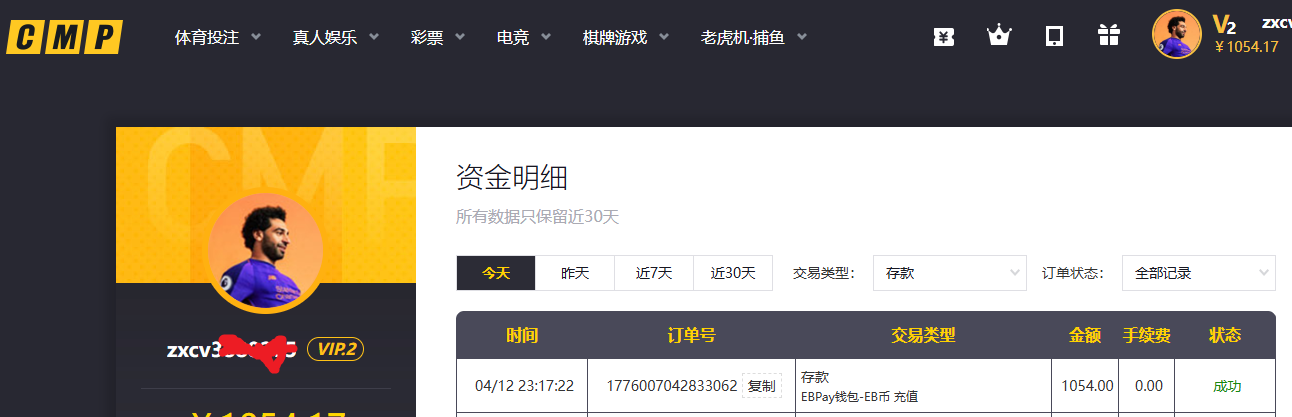Expand the 体育投注 menu
The width and height of the screenshot is (1292, 417).
pos(217,38)
